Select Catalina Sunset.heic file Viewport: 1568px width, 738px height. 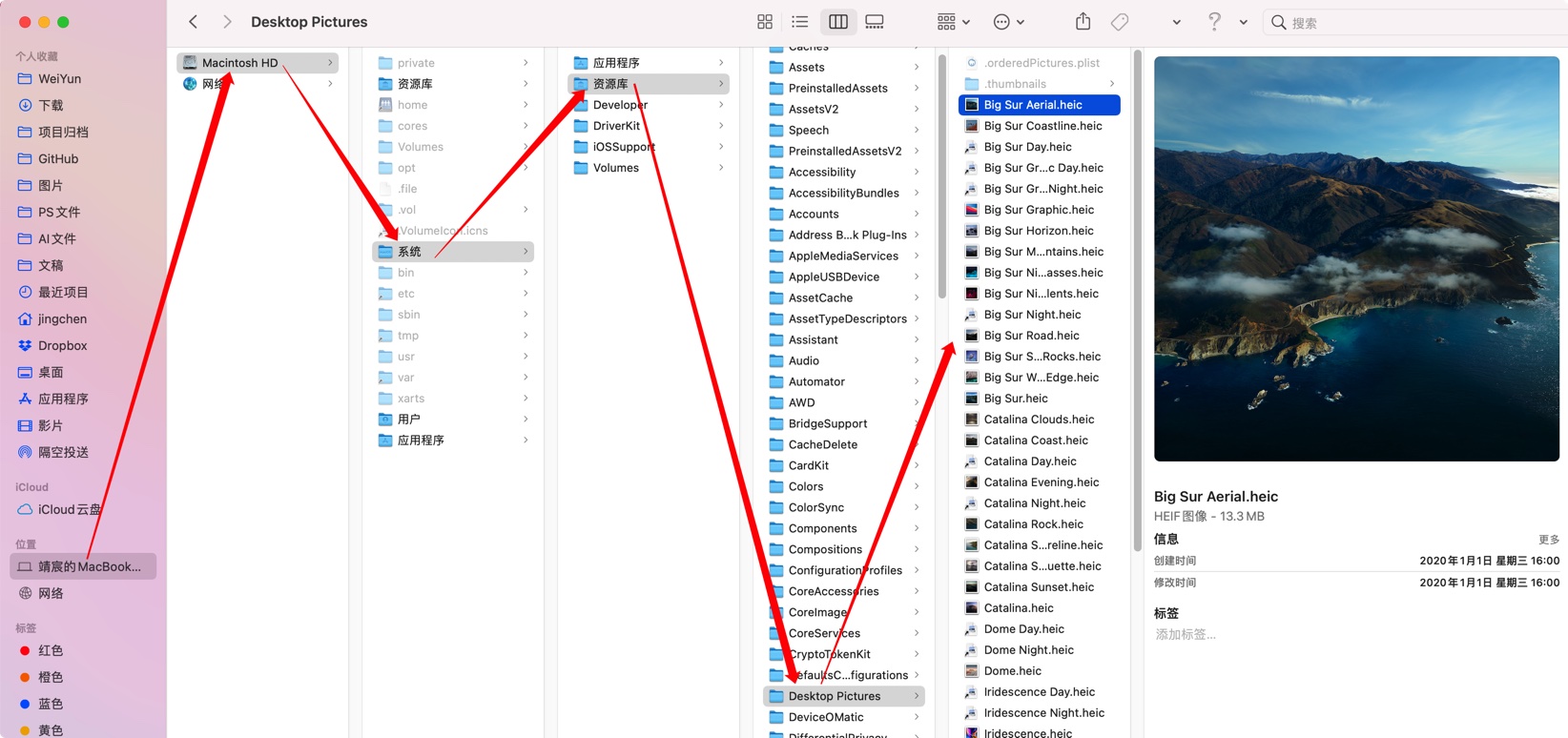pos(1040,586)
